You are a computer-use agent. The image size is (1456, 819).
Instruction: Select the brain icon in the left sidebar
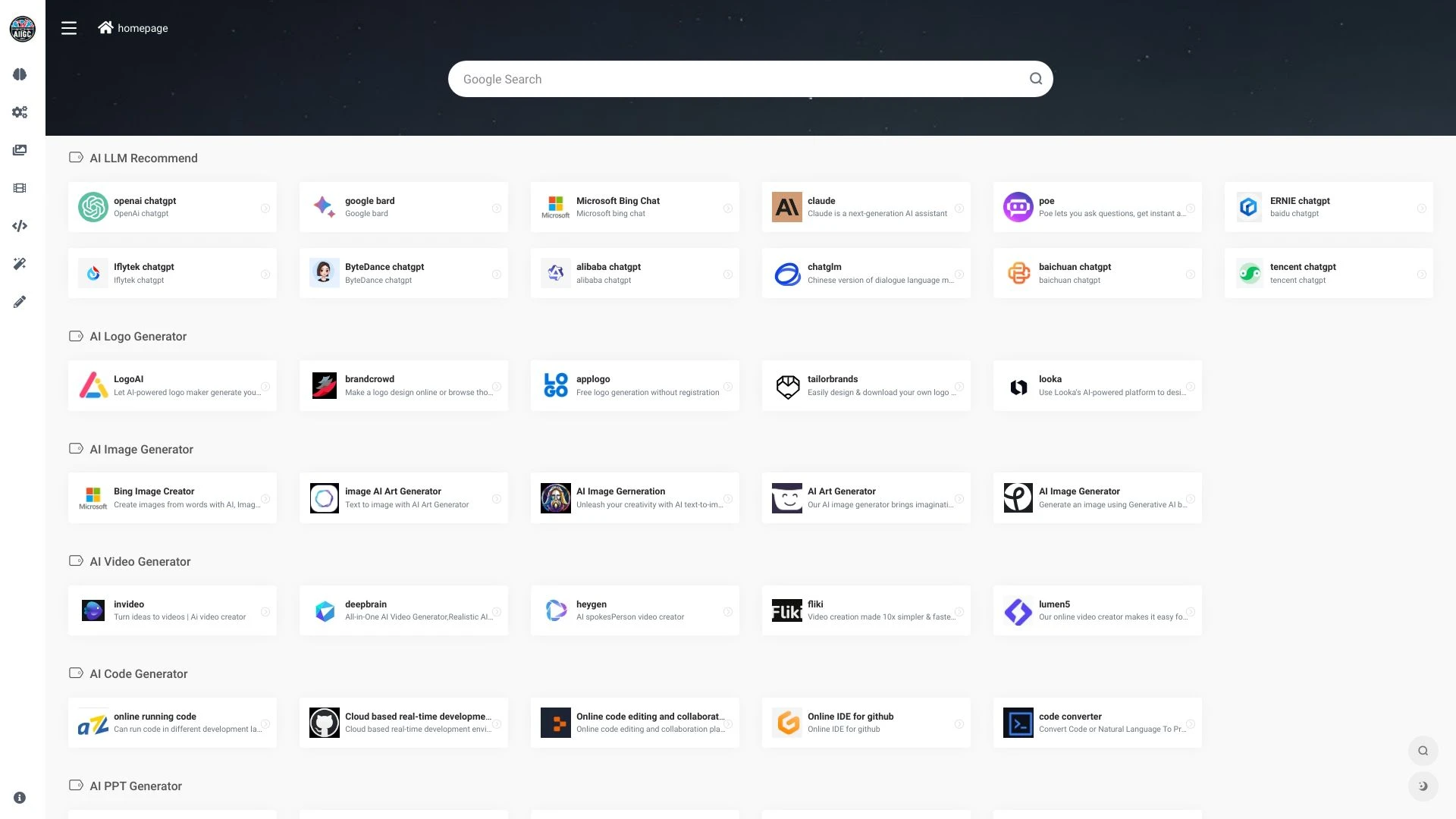point(20,74)
